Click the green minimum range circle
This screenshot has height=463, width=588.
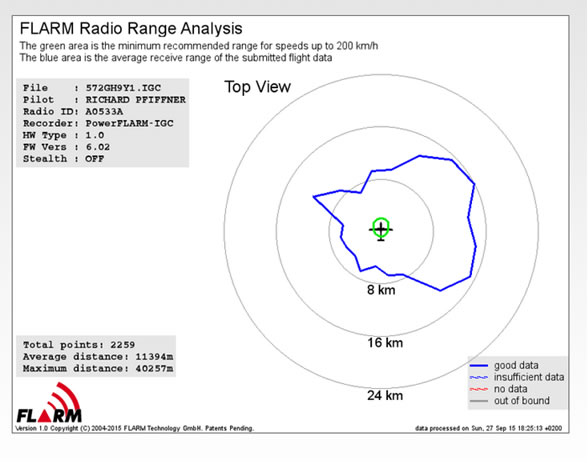[x=381, y=227]
